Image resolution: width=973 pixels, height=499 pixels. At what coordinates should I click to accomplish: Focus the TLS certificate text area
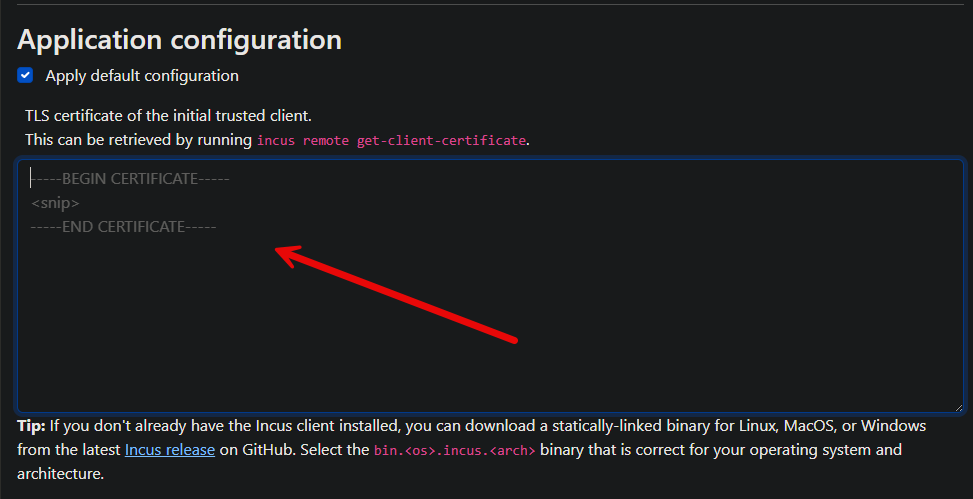(490, 320)
